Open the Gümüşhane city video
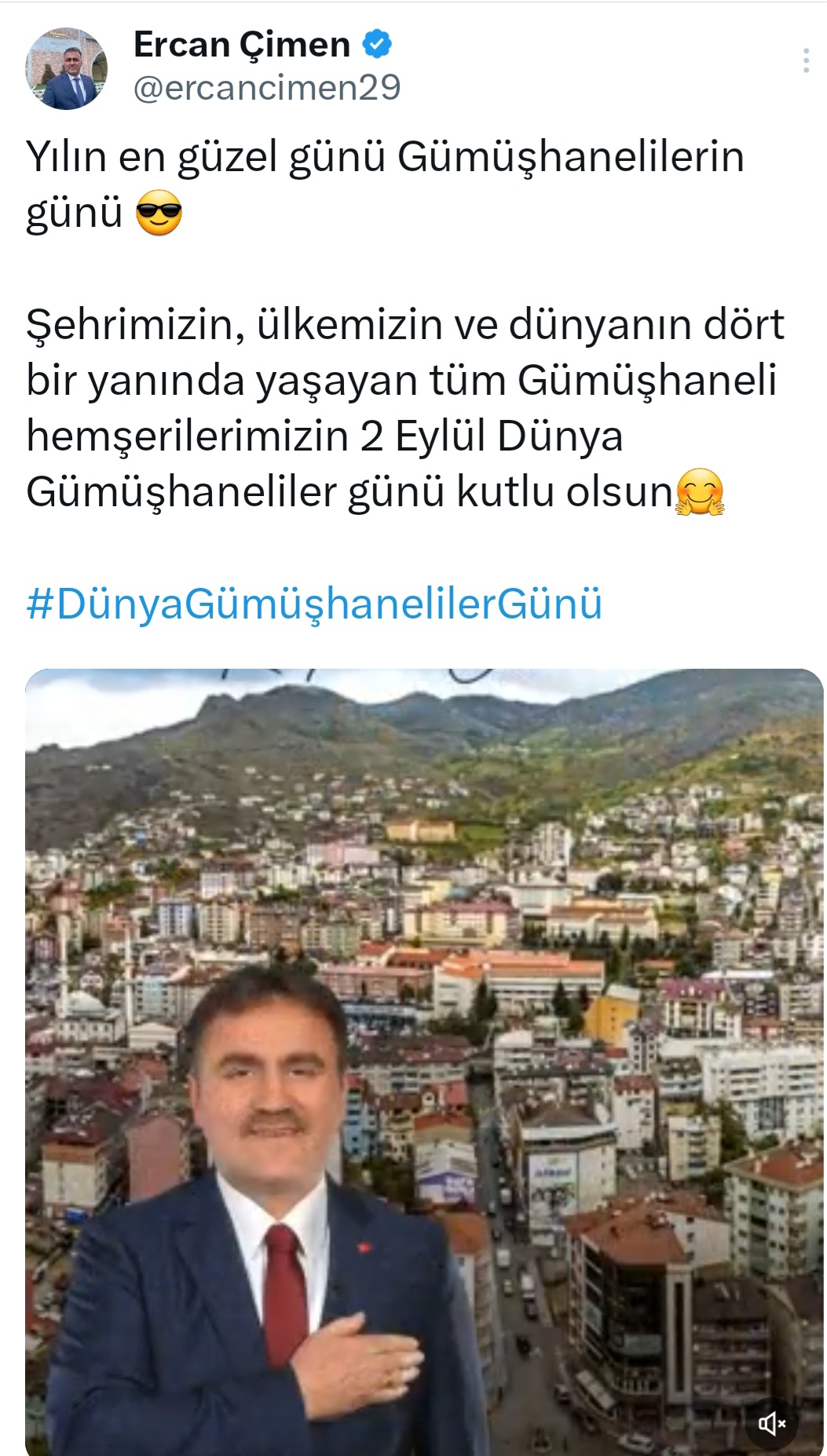 [x=424, y=1062]
